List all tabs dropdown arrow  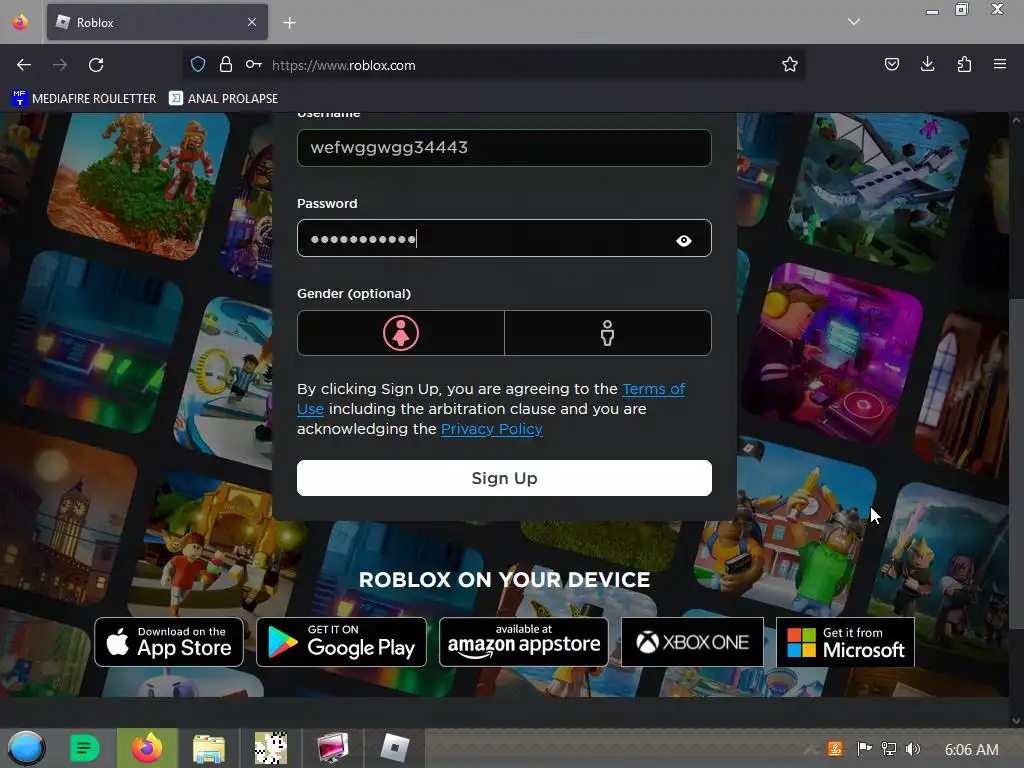point(854,22)
